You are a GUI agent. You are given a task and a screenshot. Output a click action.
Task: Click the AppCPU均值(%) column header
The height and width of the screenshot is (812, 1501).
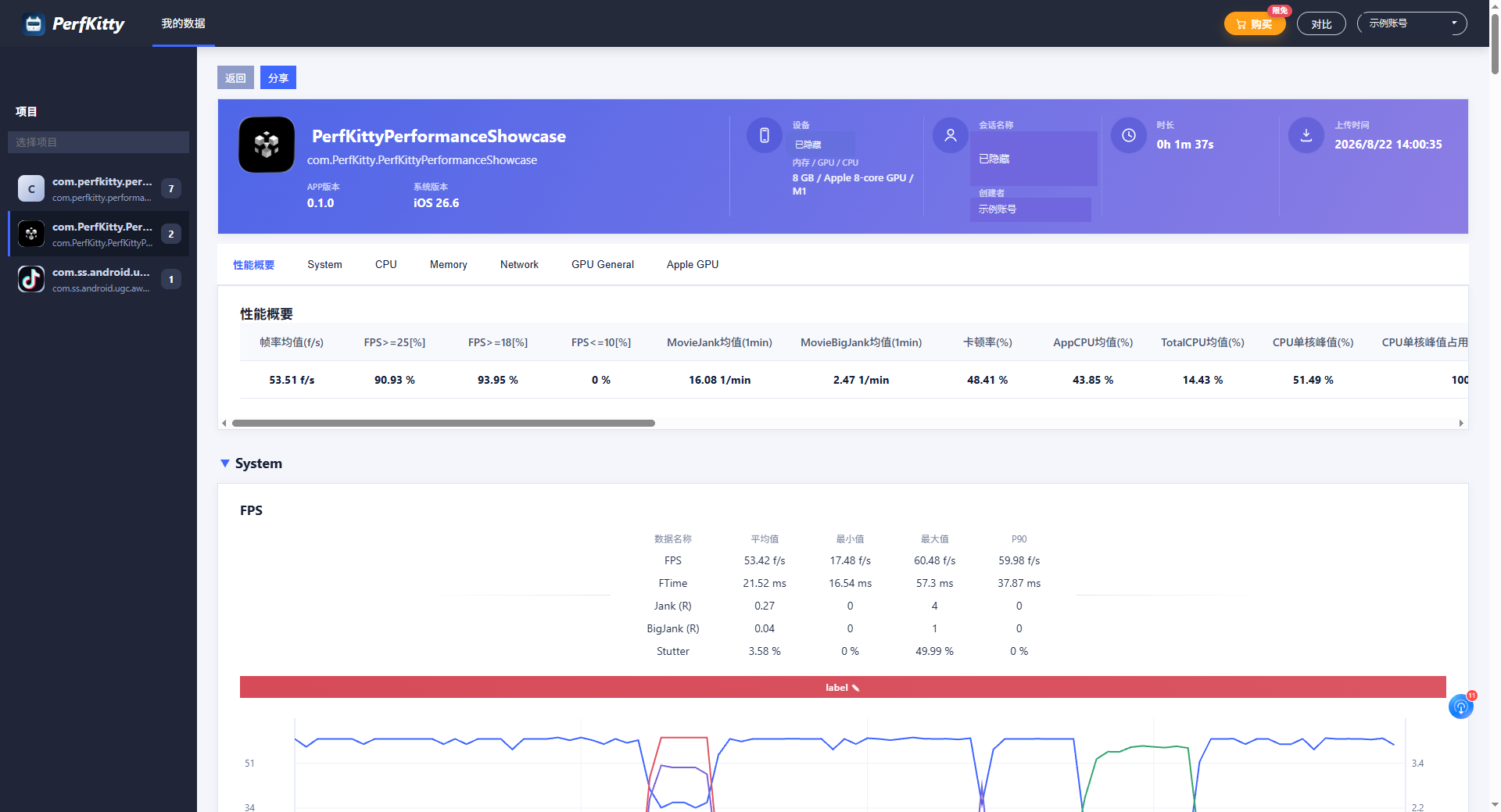point(1093,342)
